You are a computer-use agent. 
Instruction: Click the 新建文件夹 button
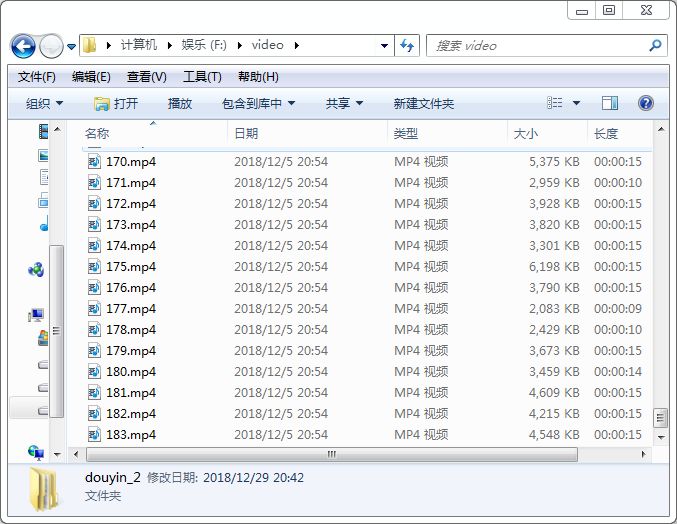click(x=423, y=104)
